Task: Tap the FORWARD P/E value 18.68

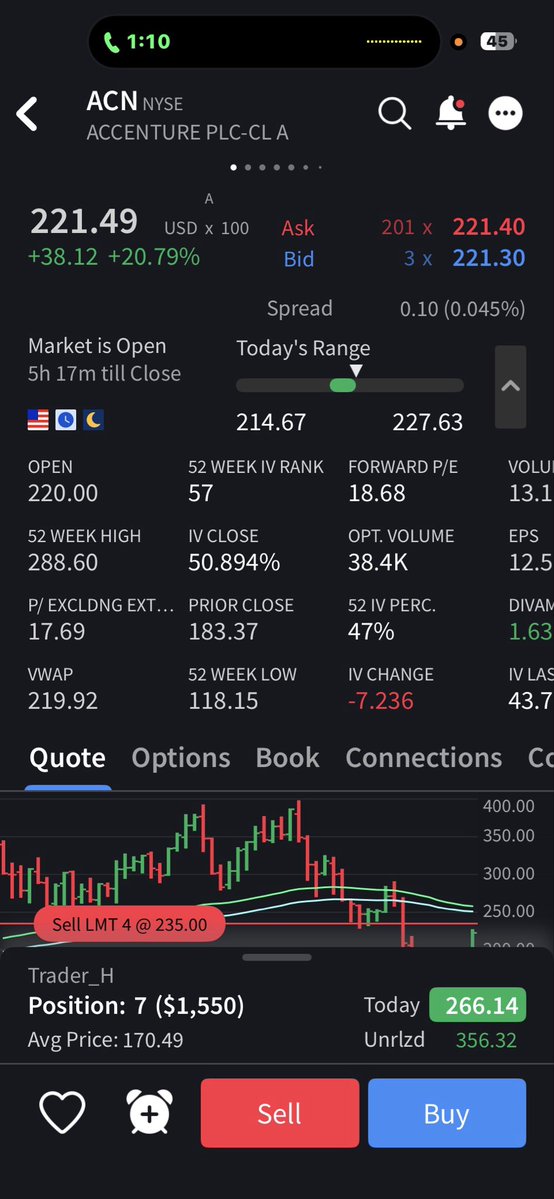Action: tap(376, 493)
